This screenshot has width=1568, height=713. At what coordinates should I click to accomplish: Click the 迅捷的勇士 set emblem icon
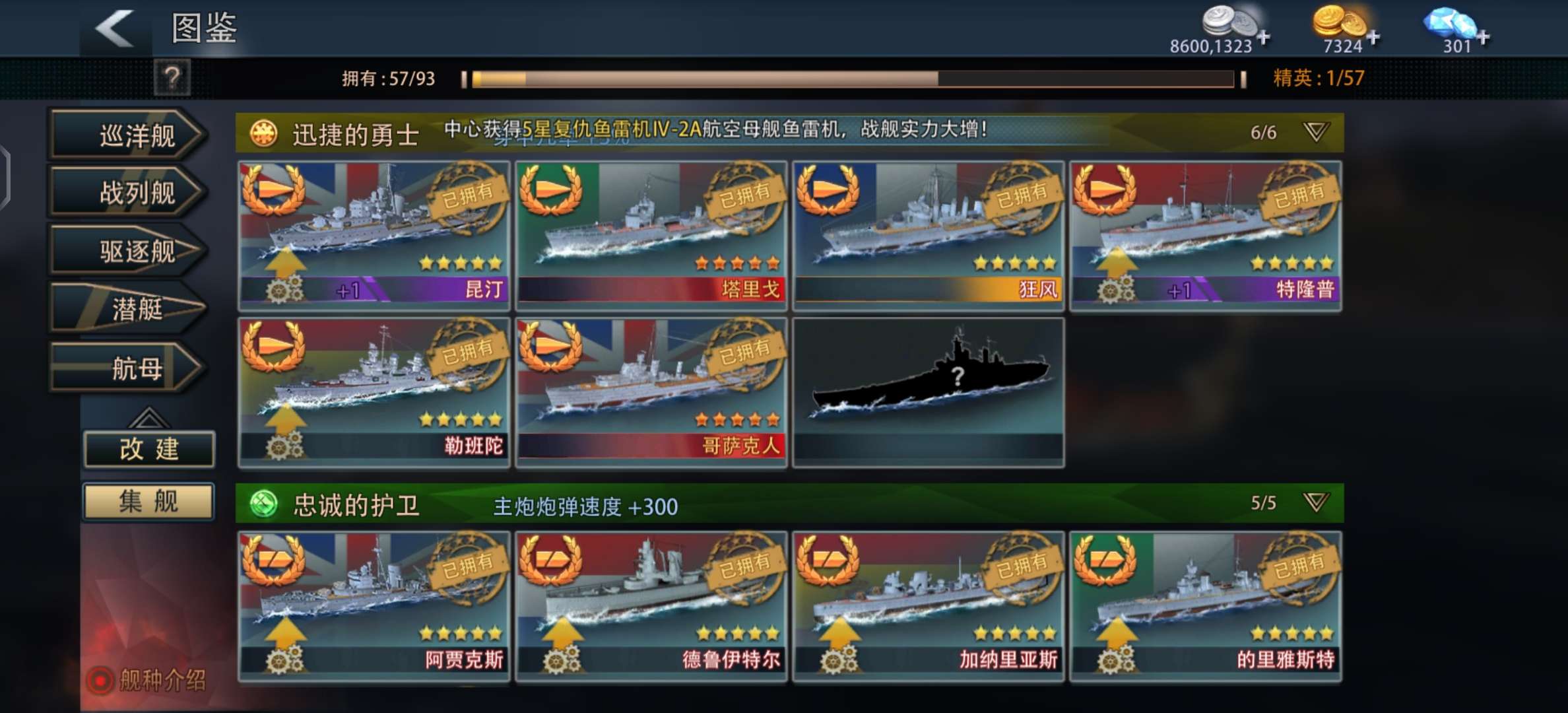pos(263,133)
